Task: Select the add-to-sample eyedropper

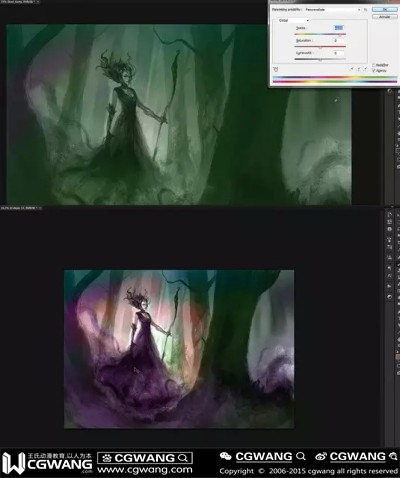Action: [359, 69]
